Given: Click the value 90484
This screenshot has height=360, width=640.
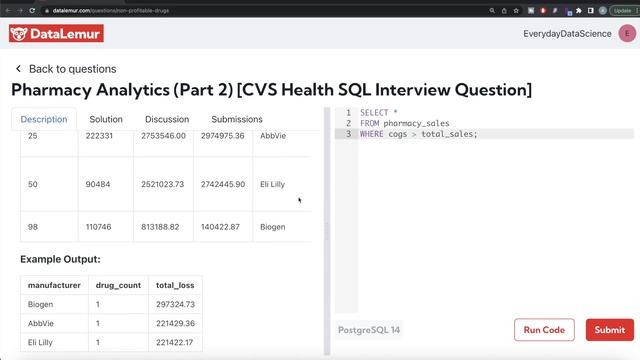Looking at the screenshot, I should pos(98,184).
